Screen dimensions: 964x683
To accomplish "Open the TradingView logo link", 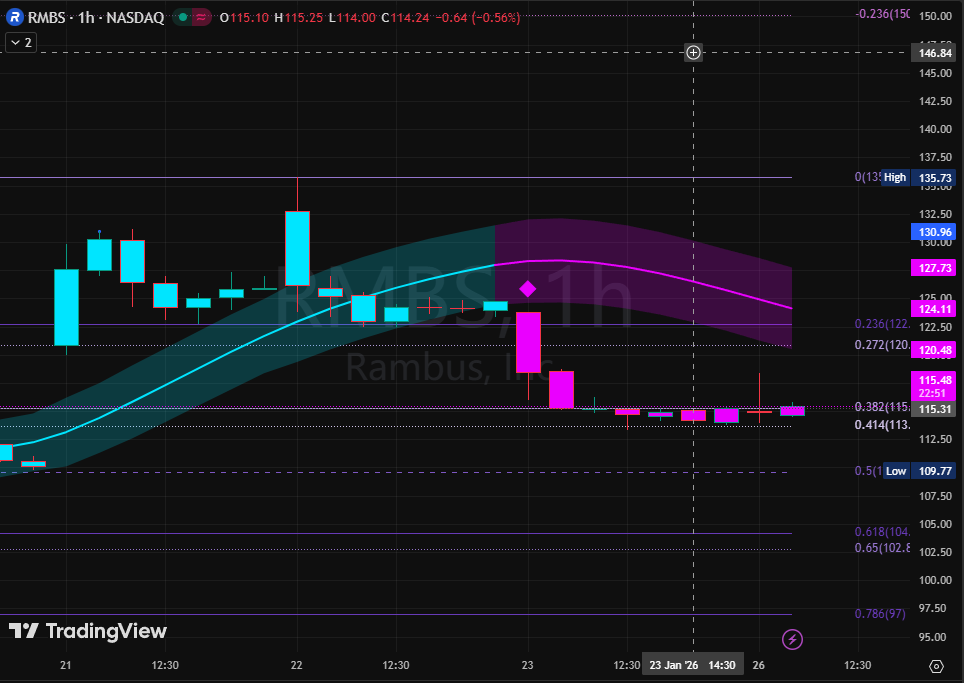I will point(87,631).
